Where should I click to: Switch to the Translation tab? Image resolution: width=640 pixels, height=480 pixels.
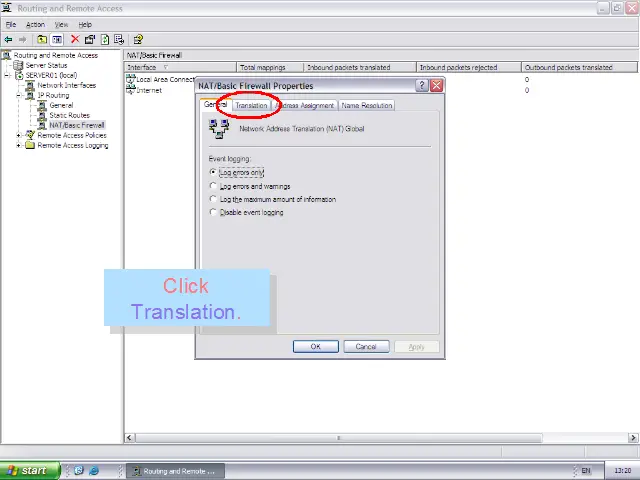pos(251,105)
